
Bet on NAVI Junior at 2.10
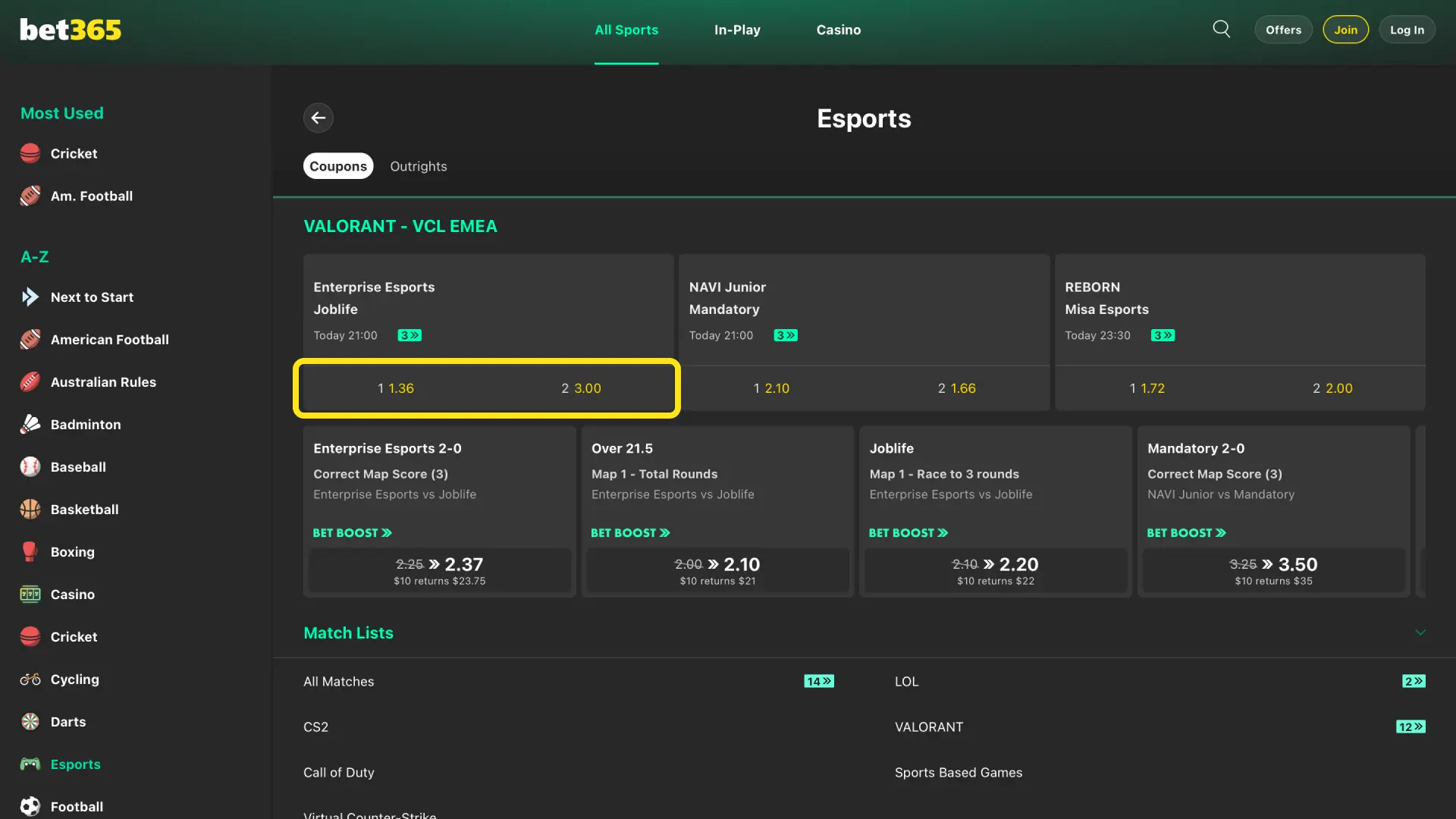coord(771,388)
